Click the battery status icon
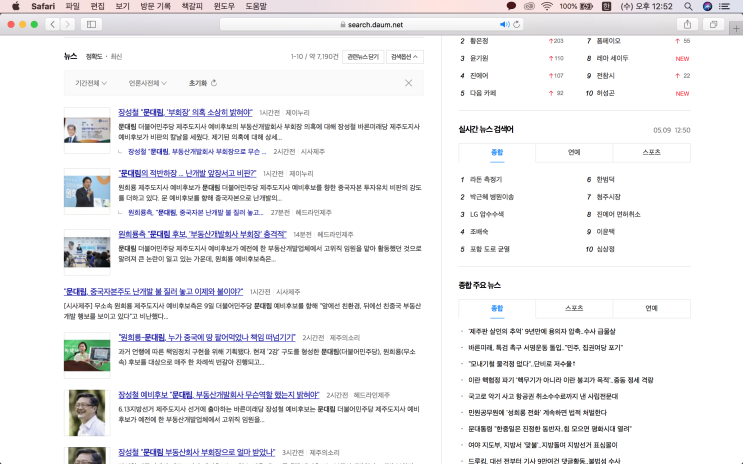 [x=587, y=6]
